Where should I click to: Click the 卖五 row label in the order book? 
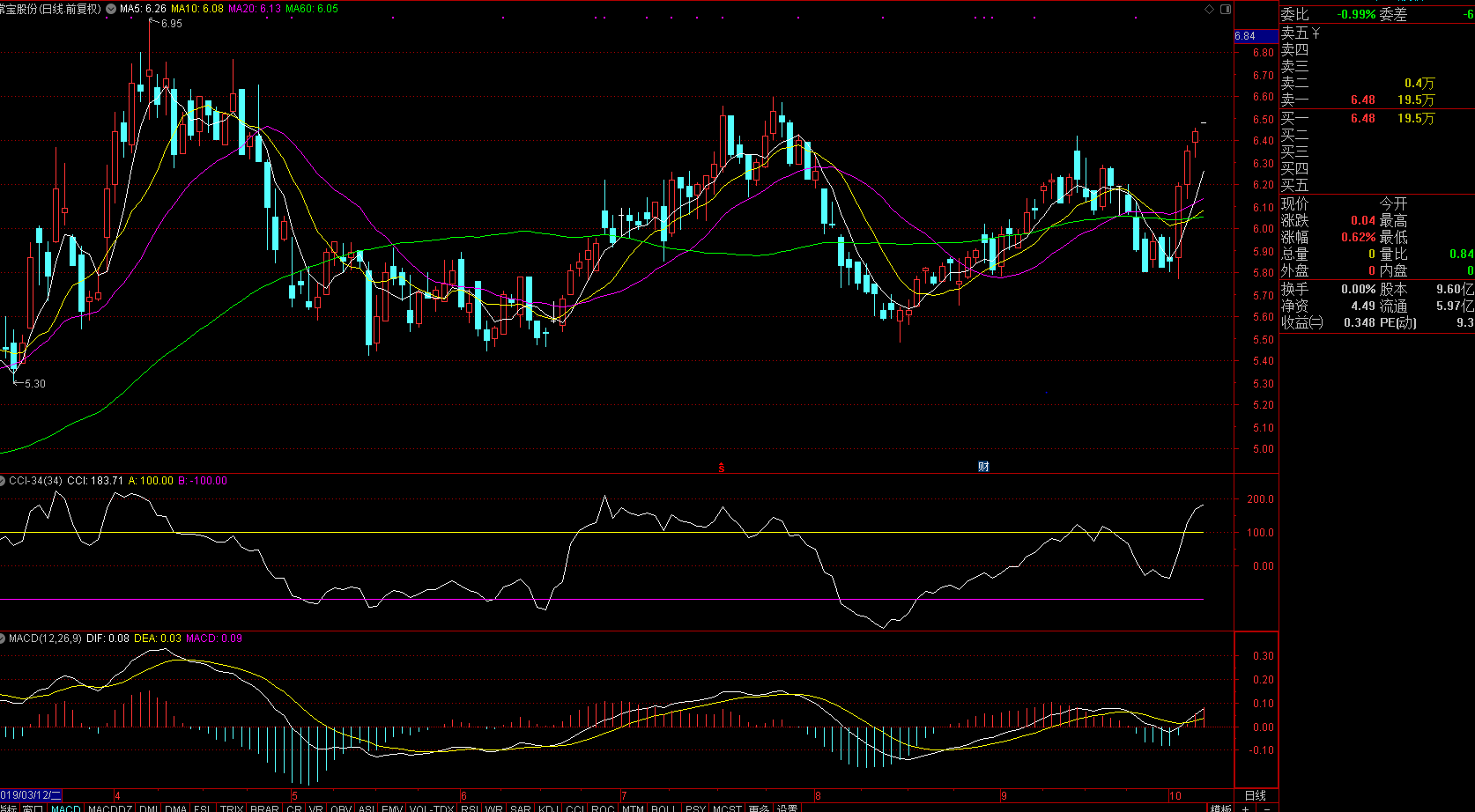[1294, 33]
